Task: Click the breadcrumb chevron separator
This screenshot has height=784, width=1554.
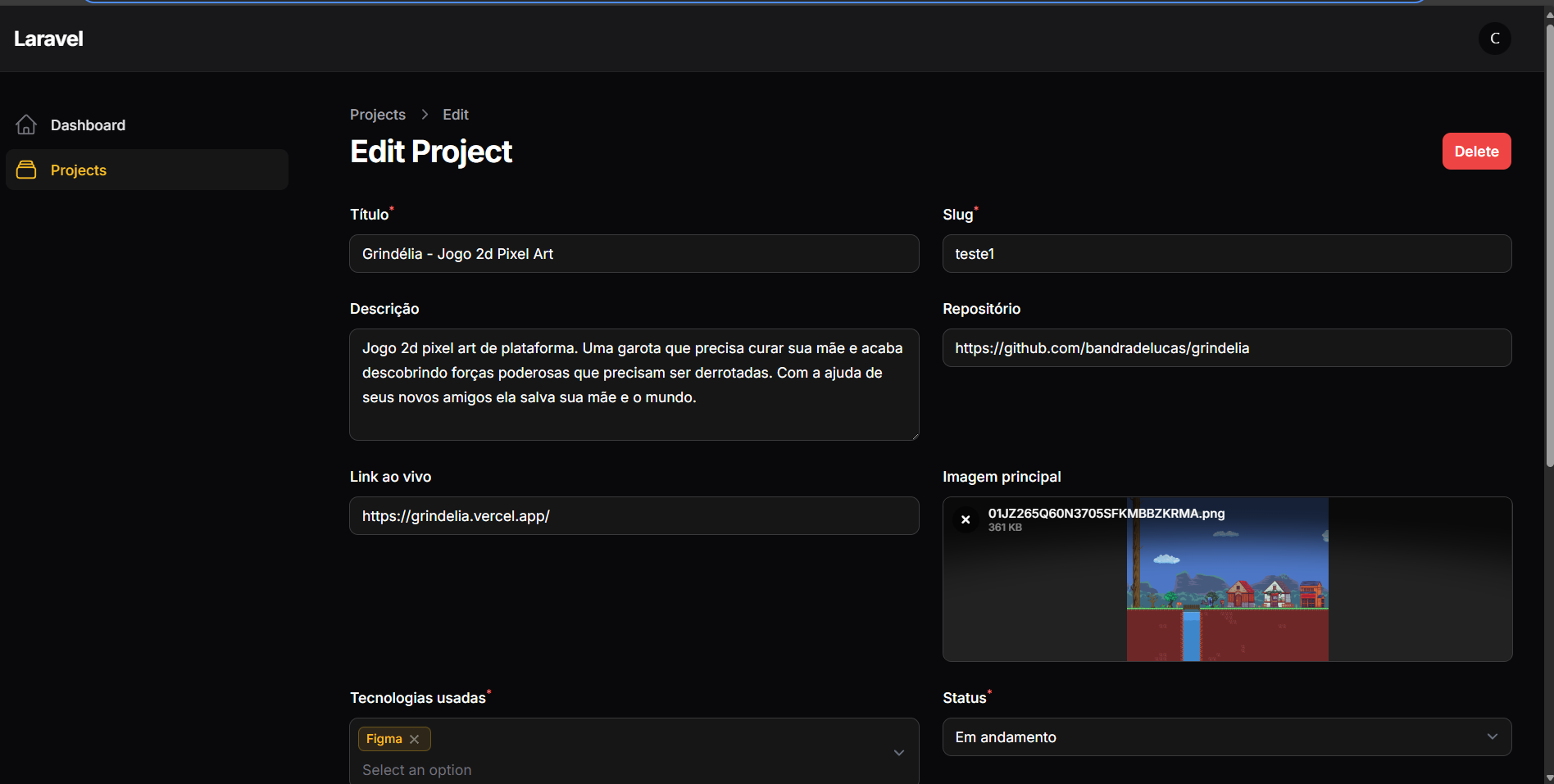Action: click(x=425, y=115)
